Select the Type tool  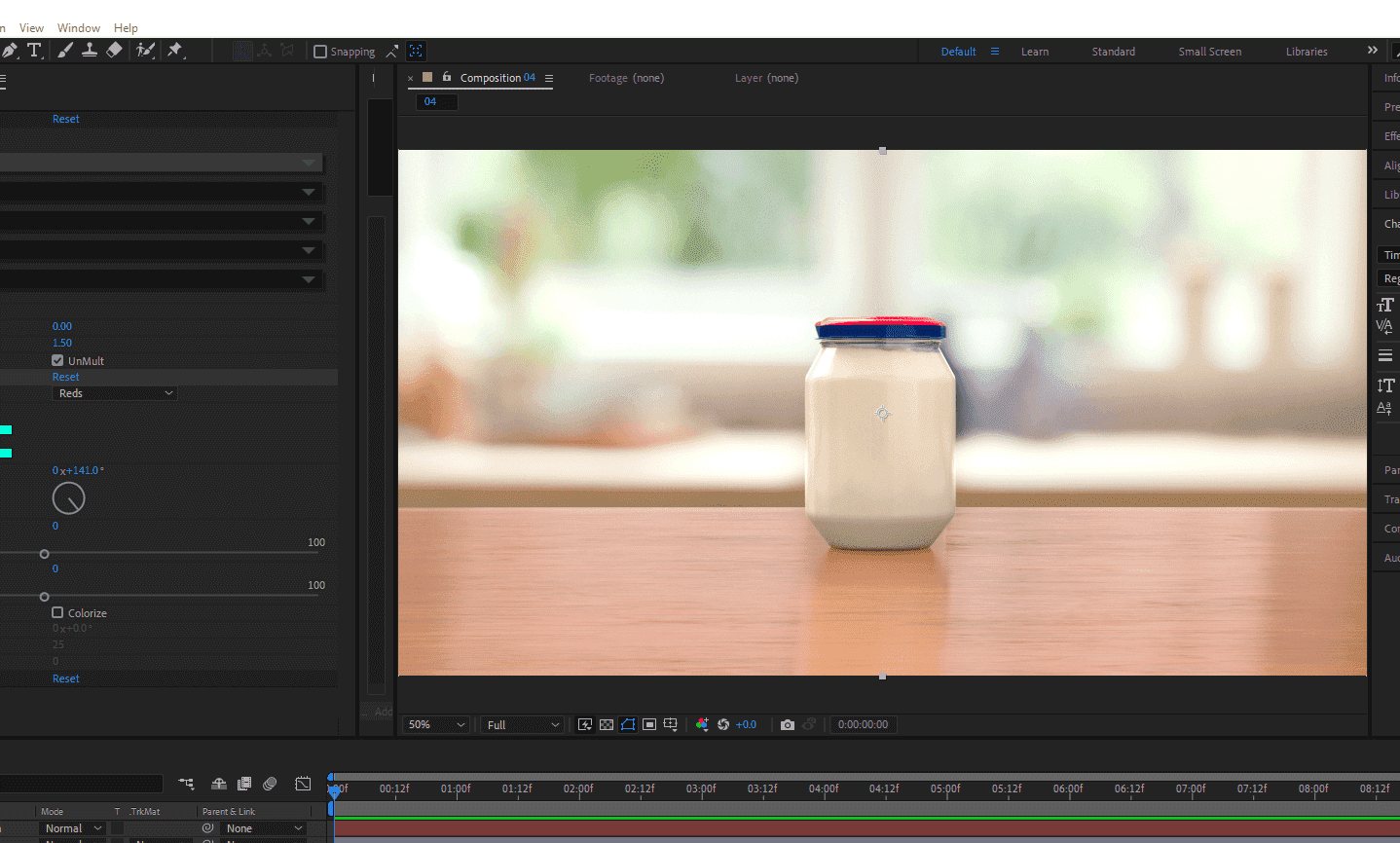(x=34, y=51)
